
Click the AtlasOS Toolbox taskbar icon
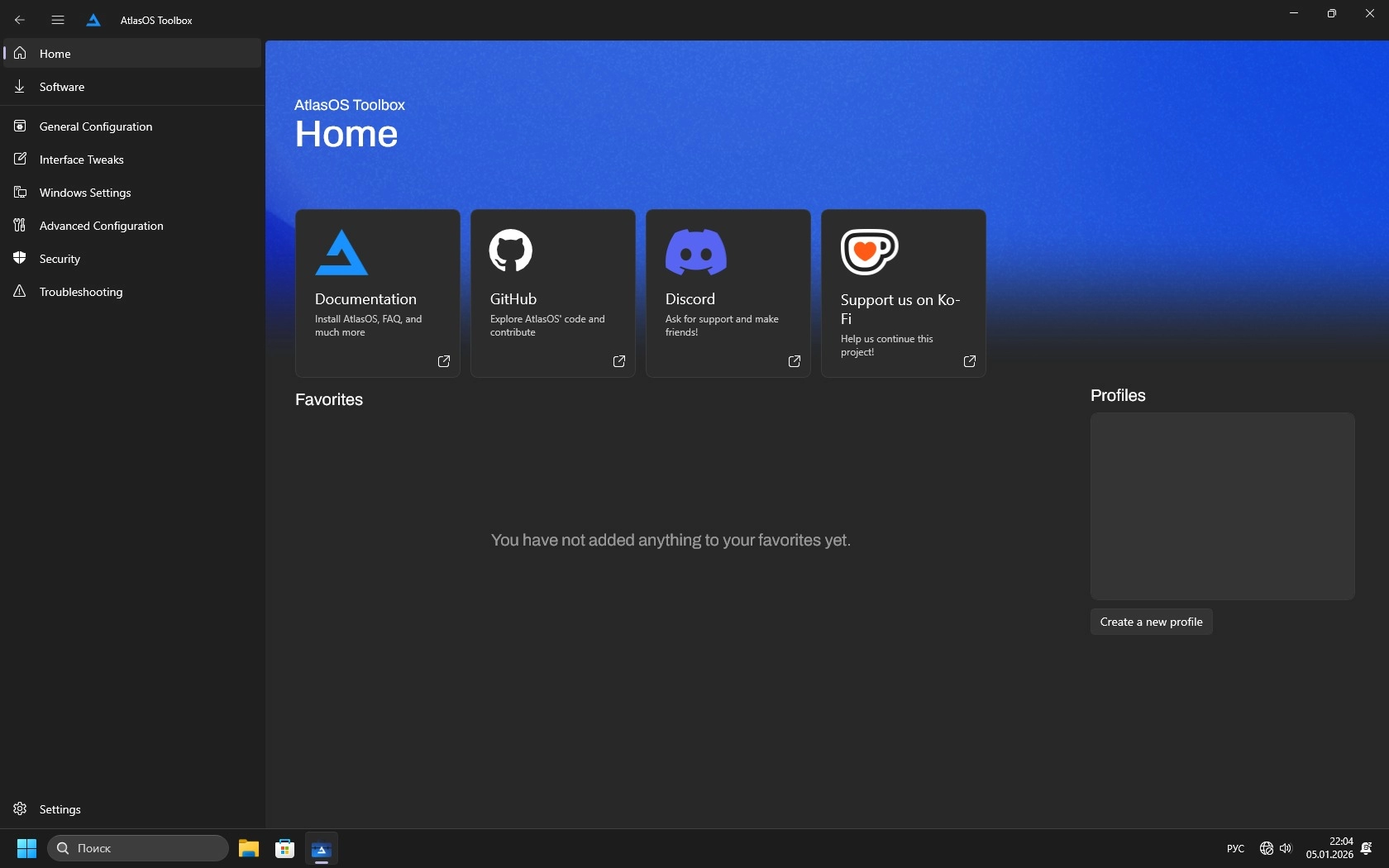(x=322, y=848)
